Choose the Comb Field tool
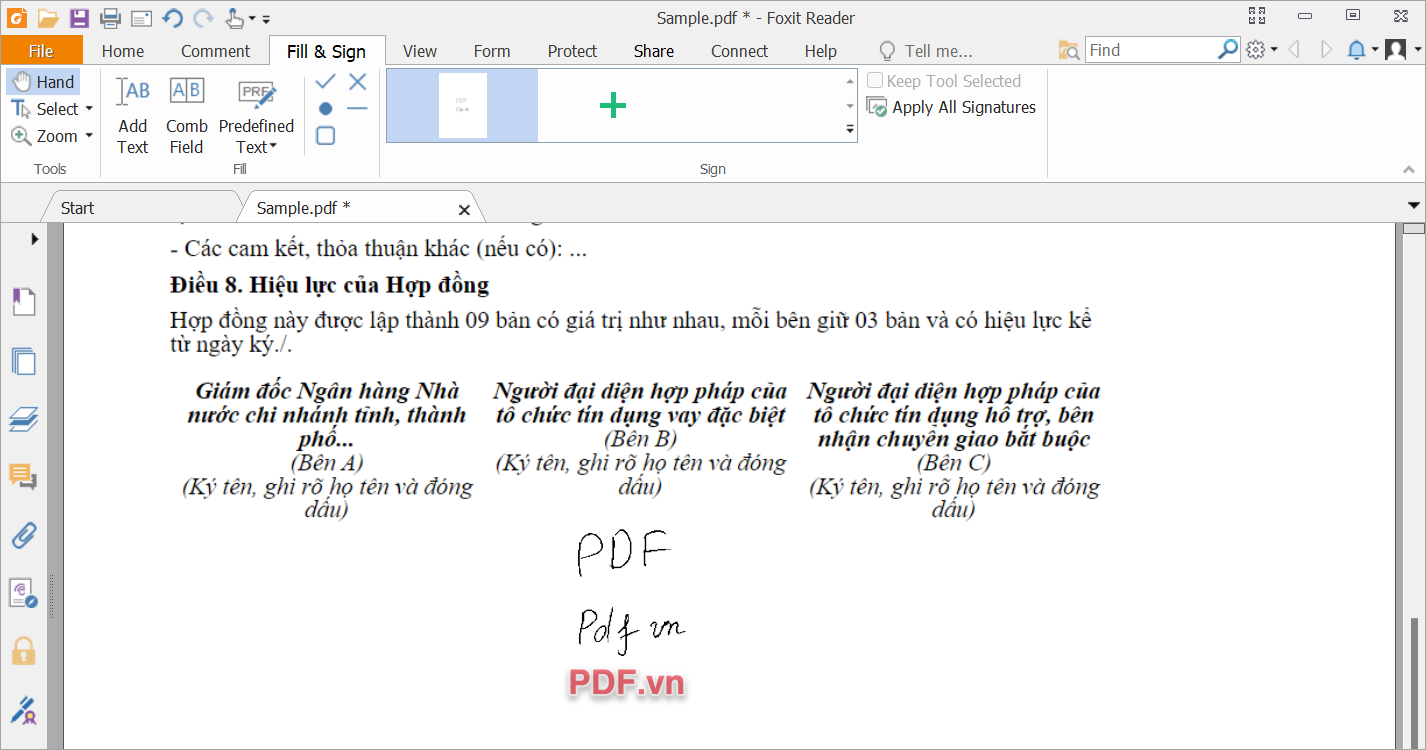 [187, 115]
